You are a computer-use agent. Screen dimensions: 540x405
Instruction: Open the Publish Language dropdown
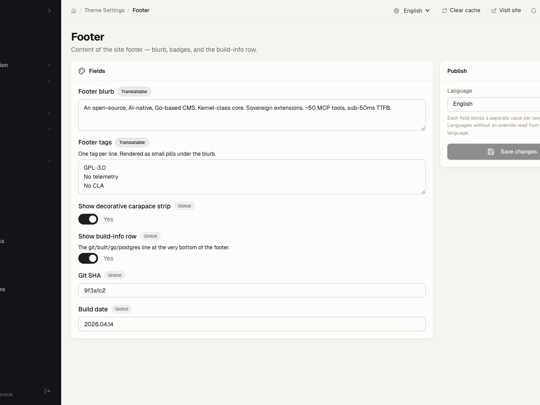pyautogui.click(x=494, y=104)
